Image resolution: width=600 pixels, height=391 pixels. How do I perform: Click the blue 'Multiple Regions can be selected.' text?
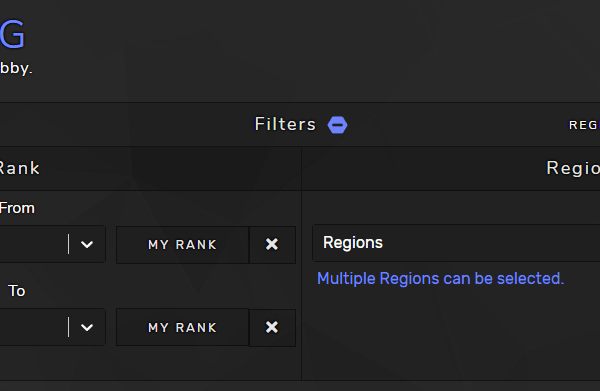(440, 279)
